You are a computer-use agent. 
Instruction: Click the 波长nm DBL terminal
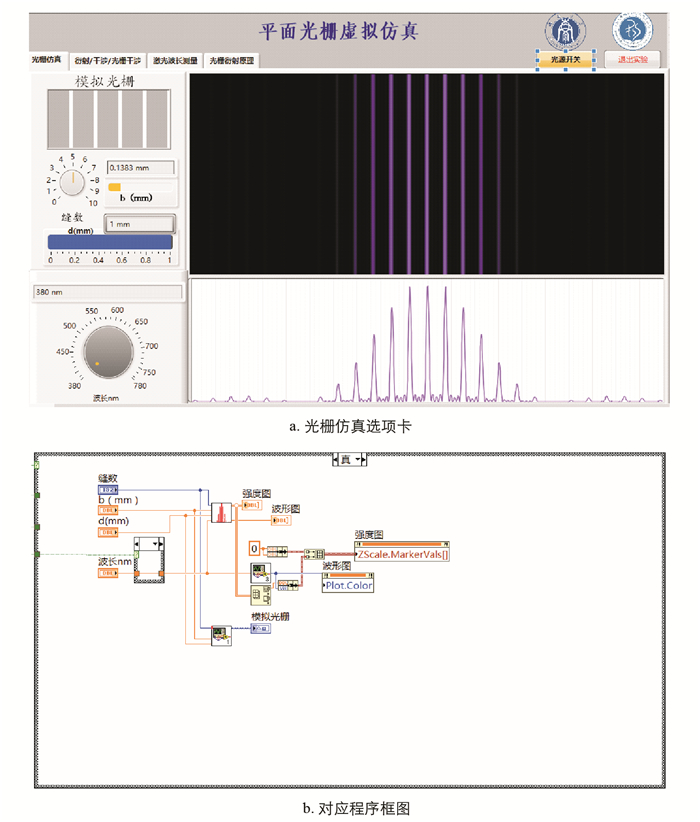pos(108,573)
